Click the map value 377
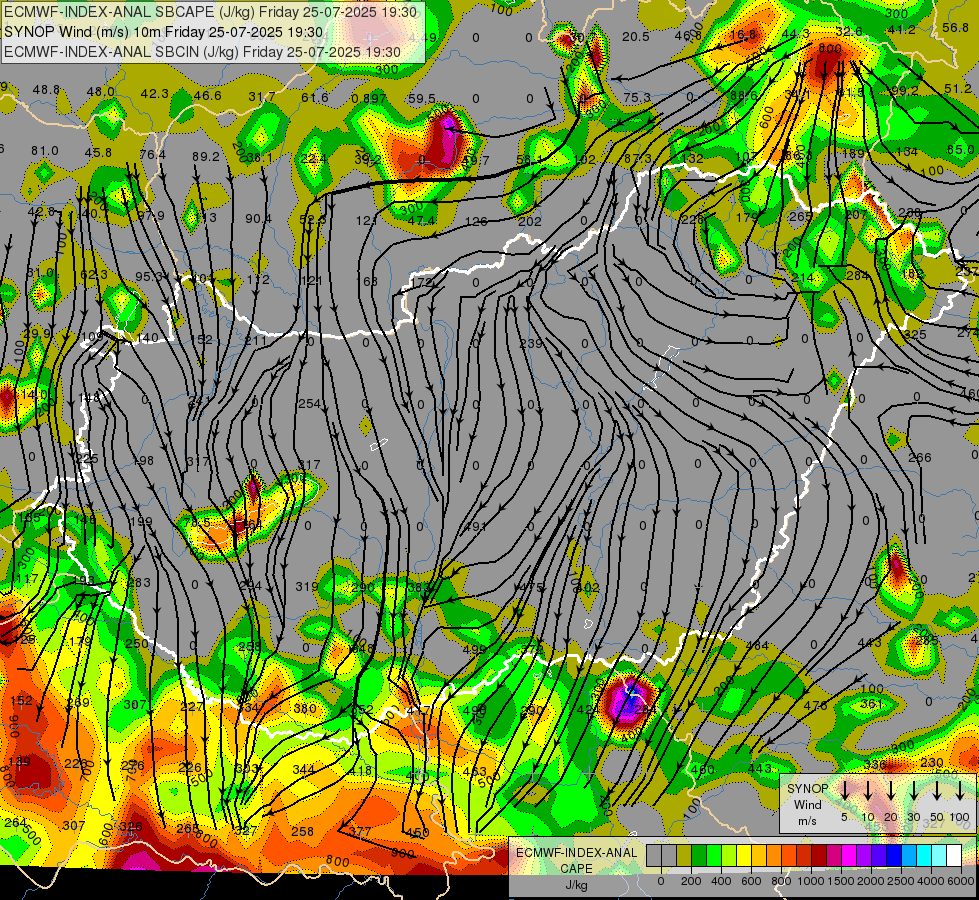 click(360, 831)
